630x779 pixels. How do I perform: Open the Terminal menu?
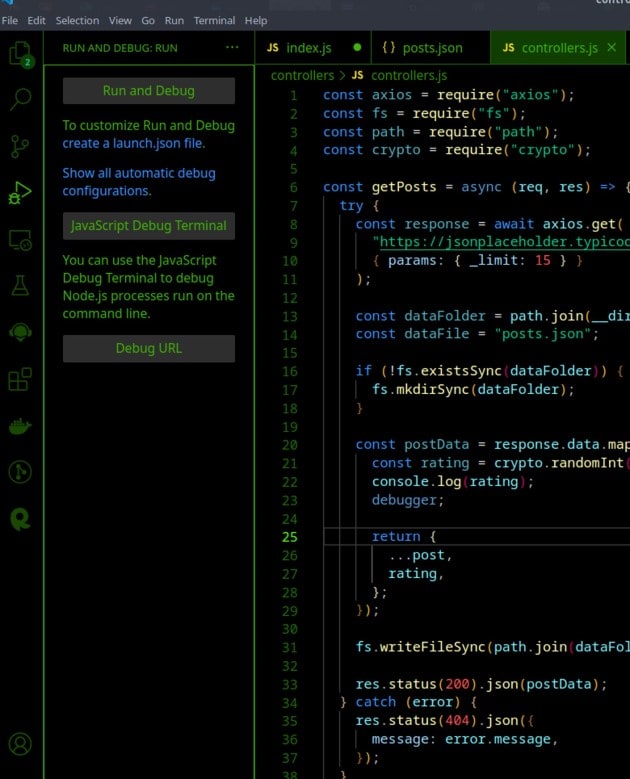click(x=213, y=20)
